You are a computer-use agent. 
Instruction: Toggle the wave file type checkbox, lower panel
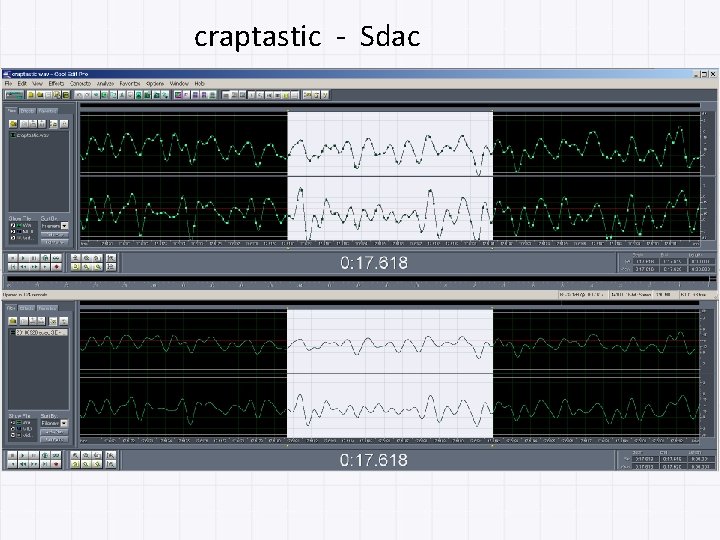point(13,422)
